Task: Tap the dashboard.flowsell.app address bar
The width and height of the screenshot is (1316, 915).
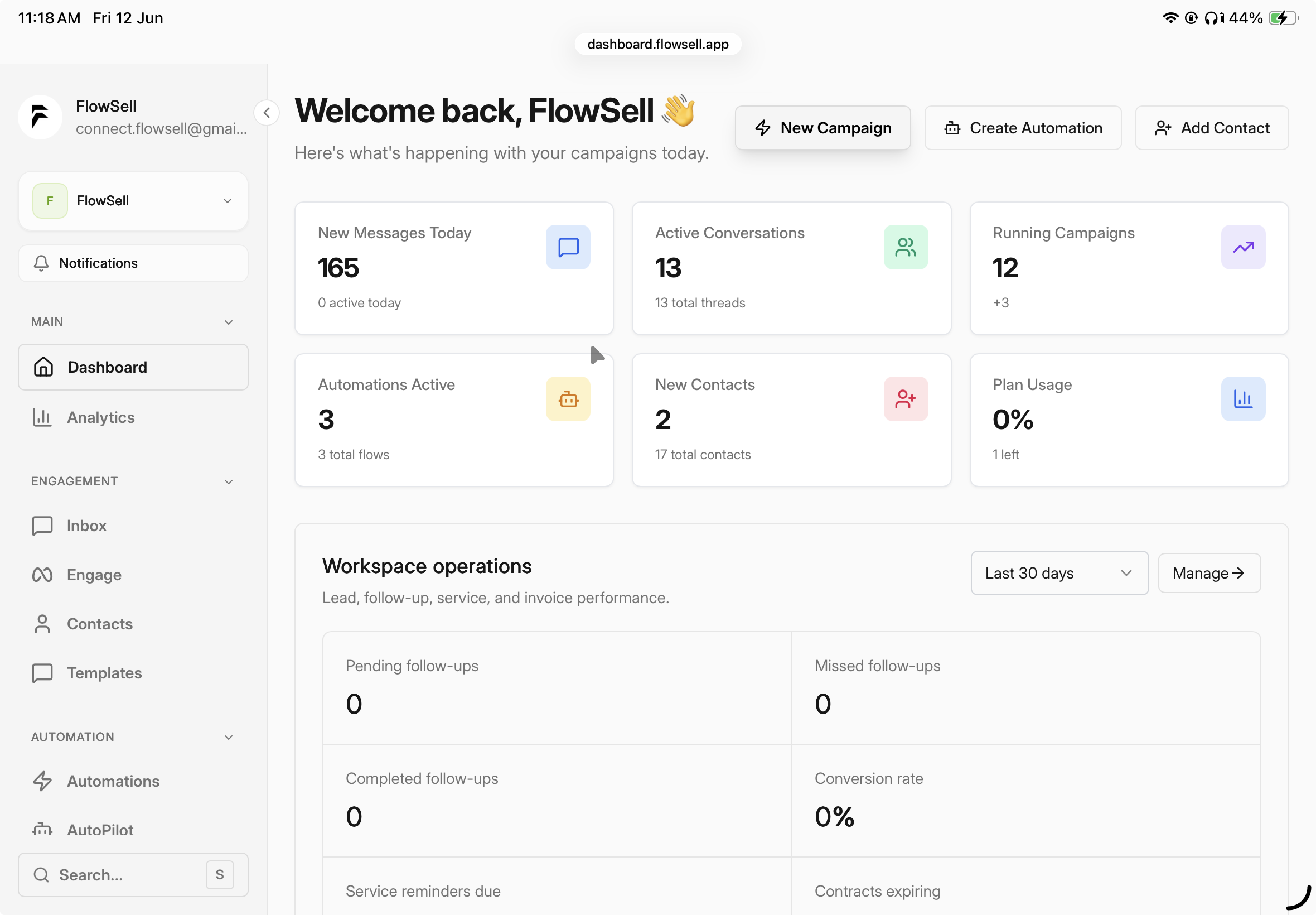Action: coord(657,44)
